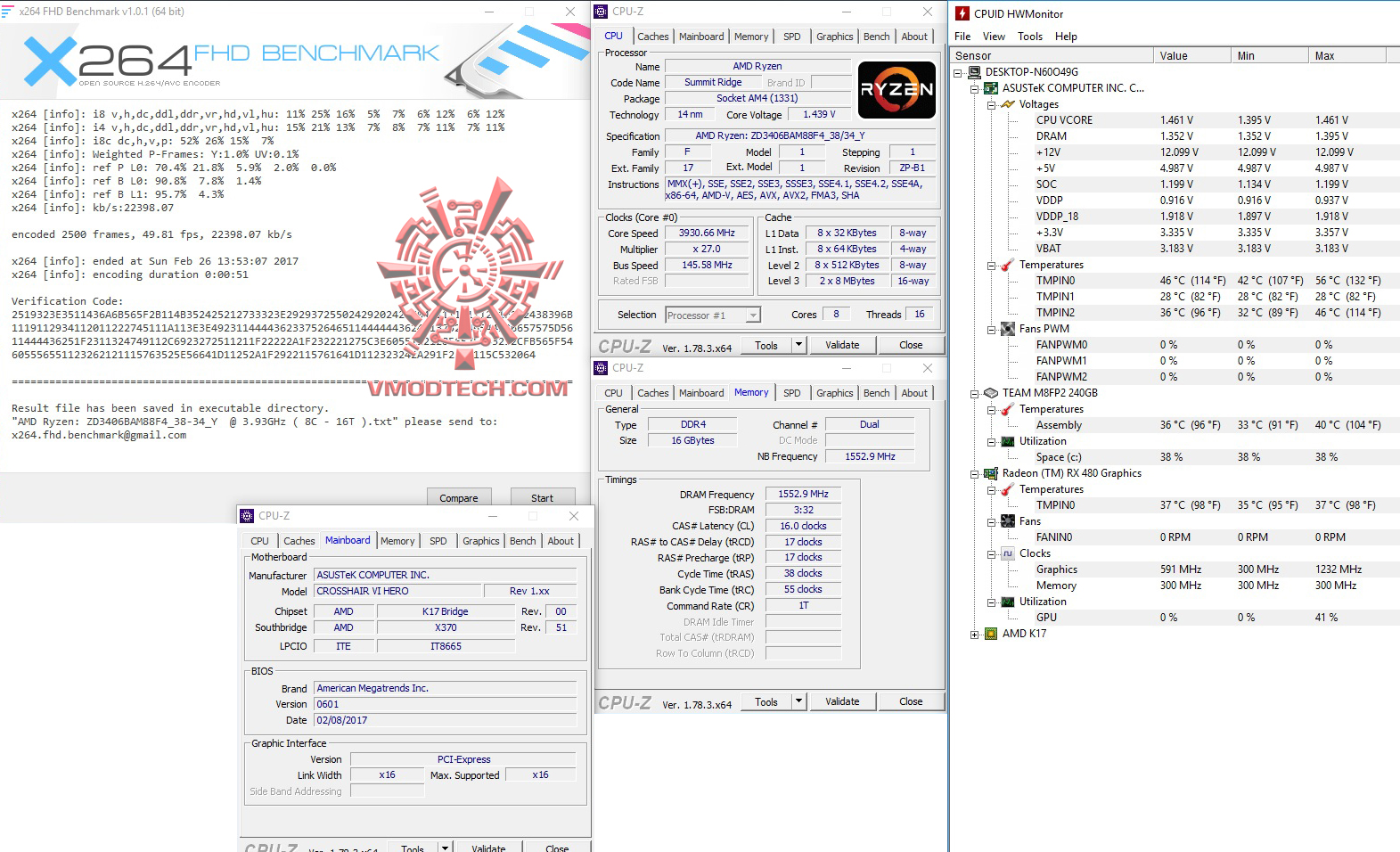Open the Tools dropdown arrow in the CPU-Z Memory window
This screenshot has width=1400, height=852.
pos(798,701)
